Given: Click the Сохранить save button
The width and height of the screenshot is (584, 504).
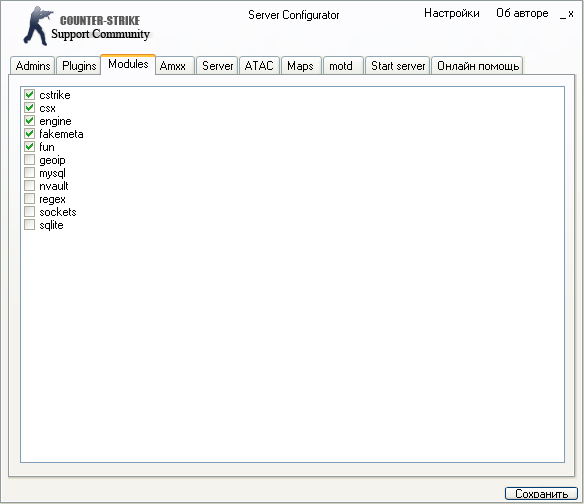Looking at the screenshot, I should pos(542,494).
